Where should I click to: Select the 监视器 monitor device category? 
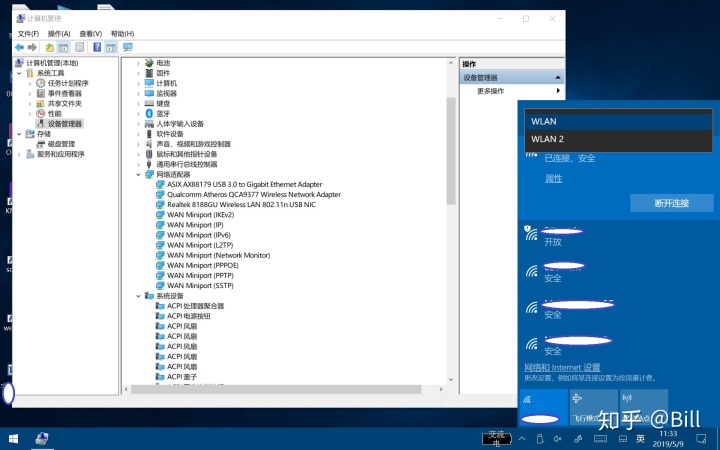(x=166, y=93)
